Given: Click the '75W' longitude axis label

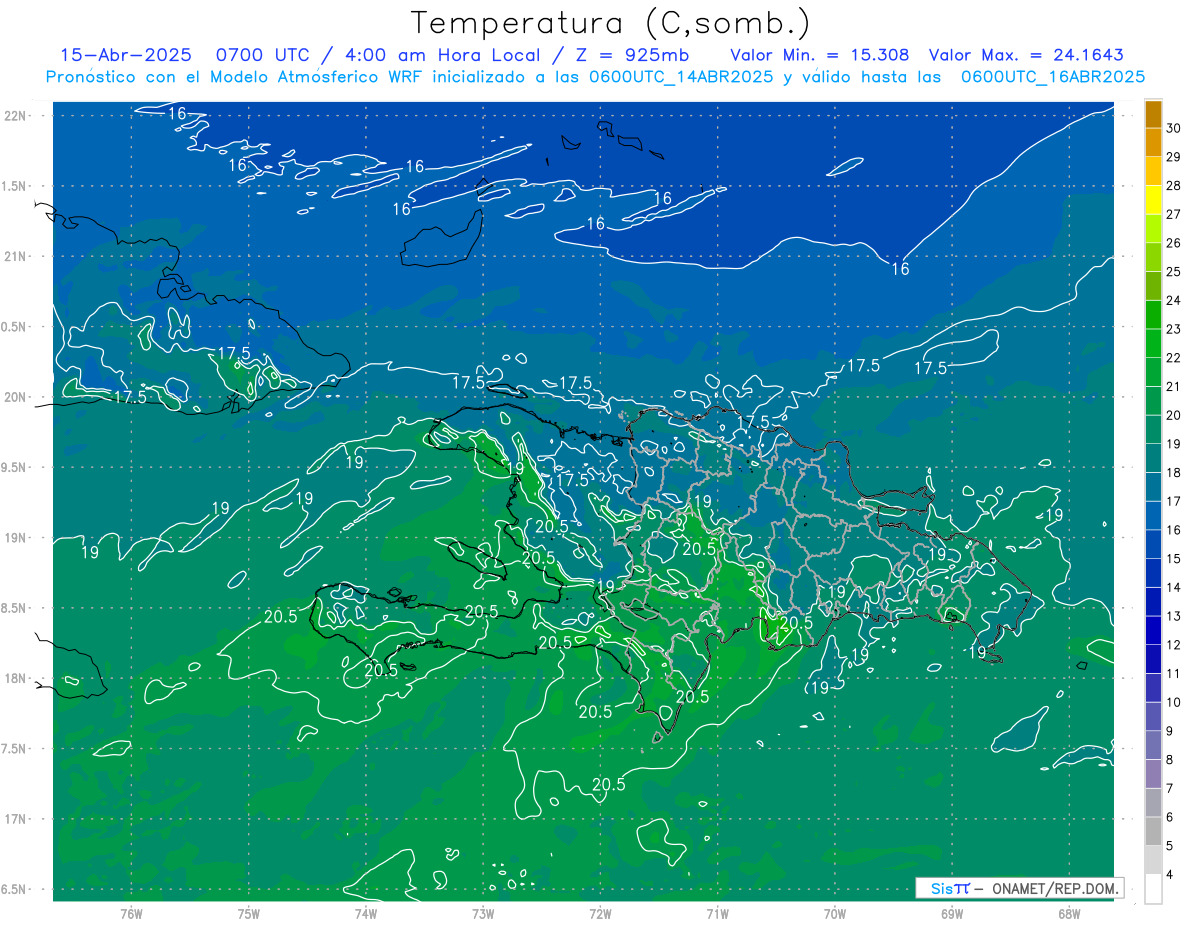Looking at the screenshot, I should pos(249,914).
